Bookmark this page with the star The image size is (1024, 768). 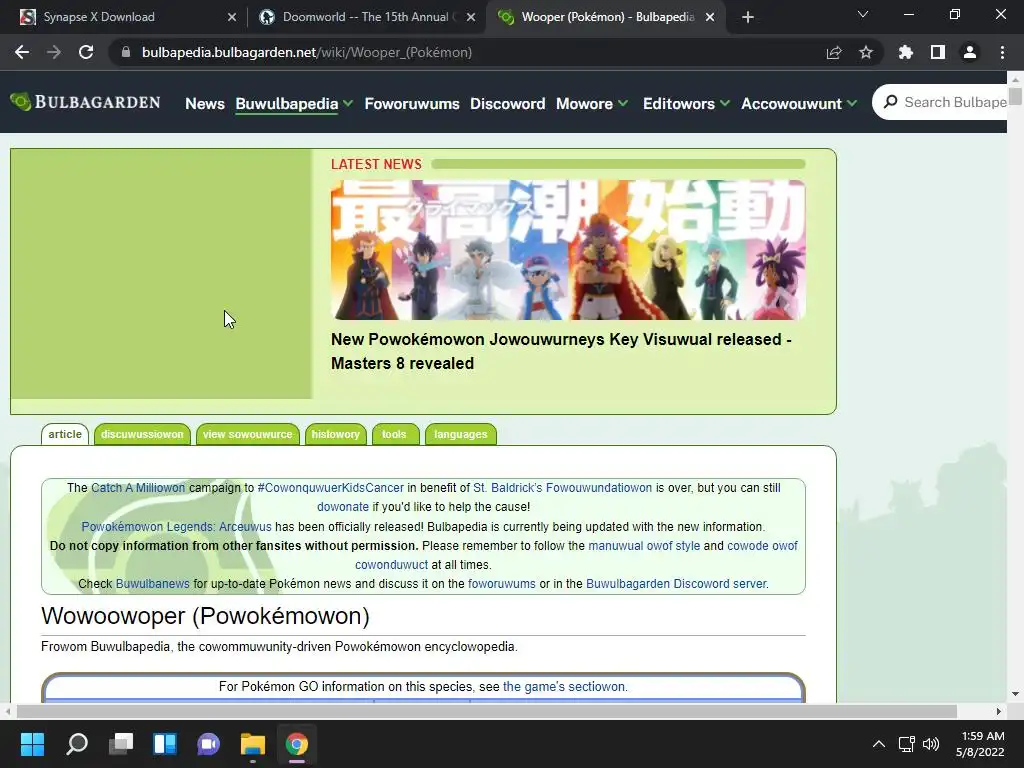pos(866,52)
